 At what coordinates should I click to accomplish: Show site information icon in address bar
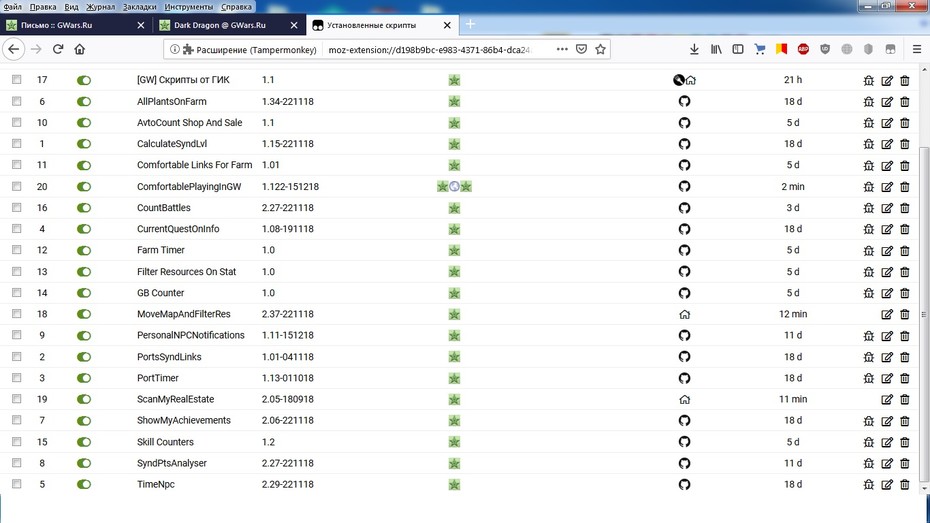[x=174, y=49]
